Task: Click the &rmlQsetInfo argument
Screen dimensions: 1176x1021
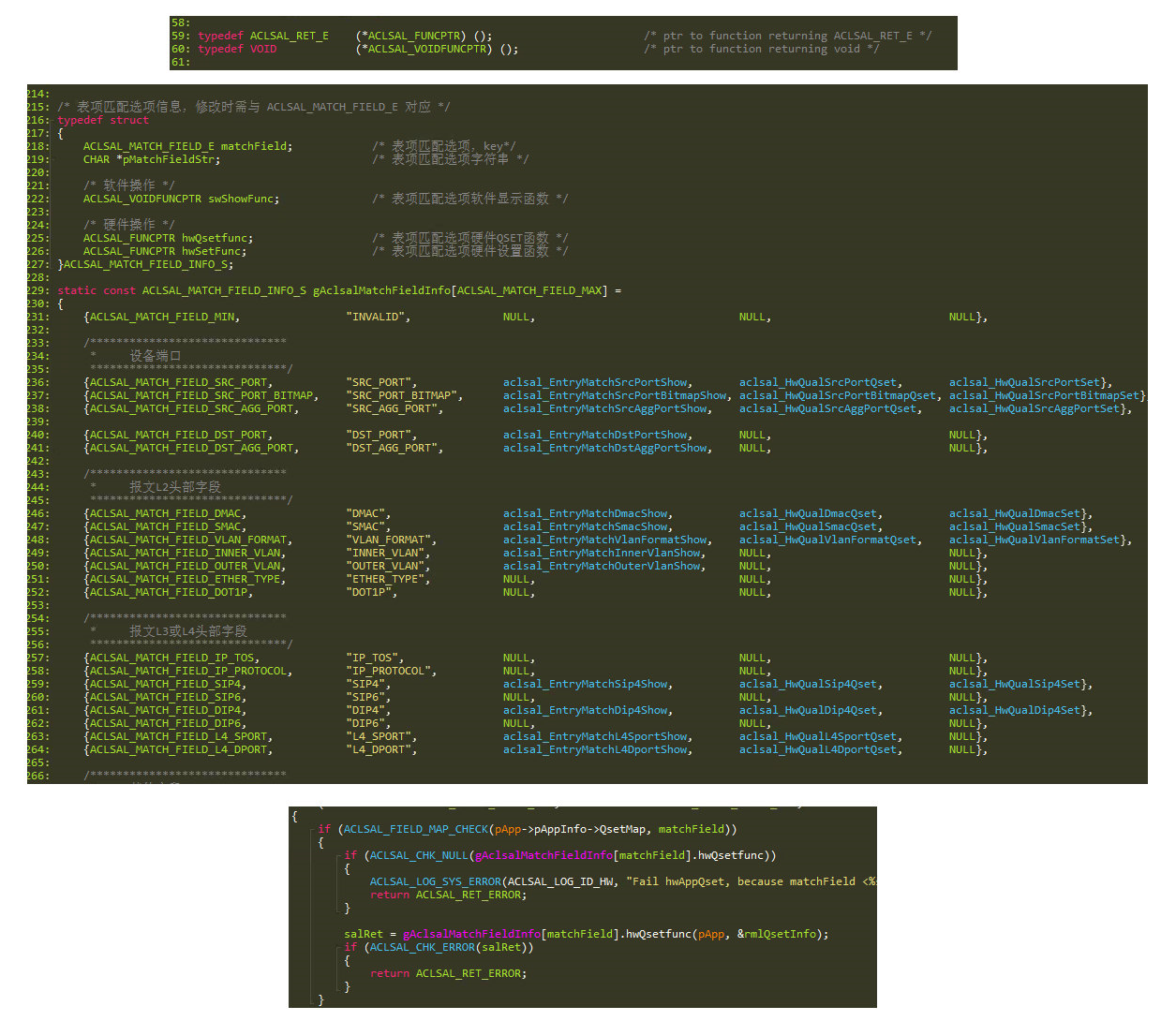Action: click(x=776, y=934)
